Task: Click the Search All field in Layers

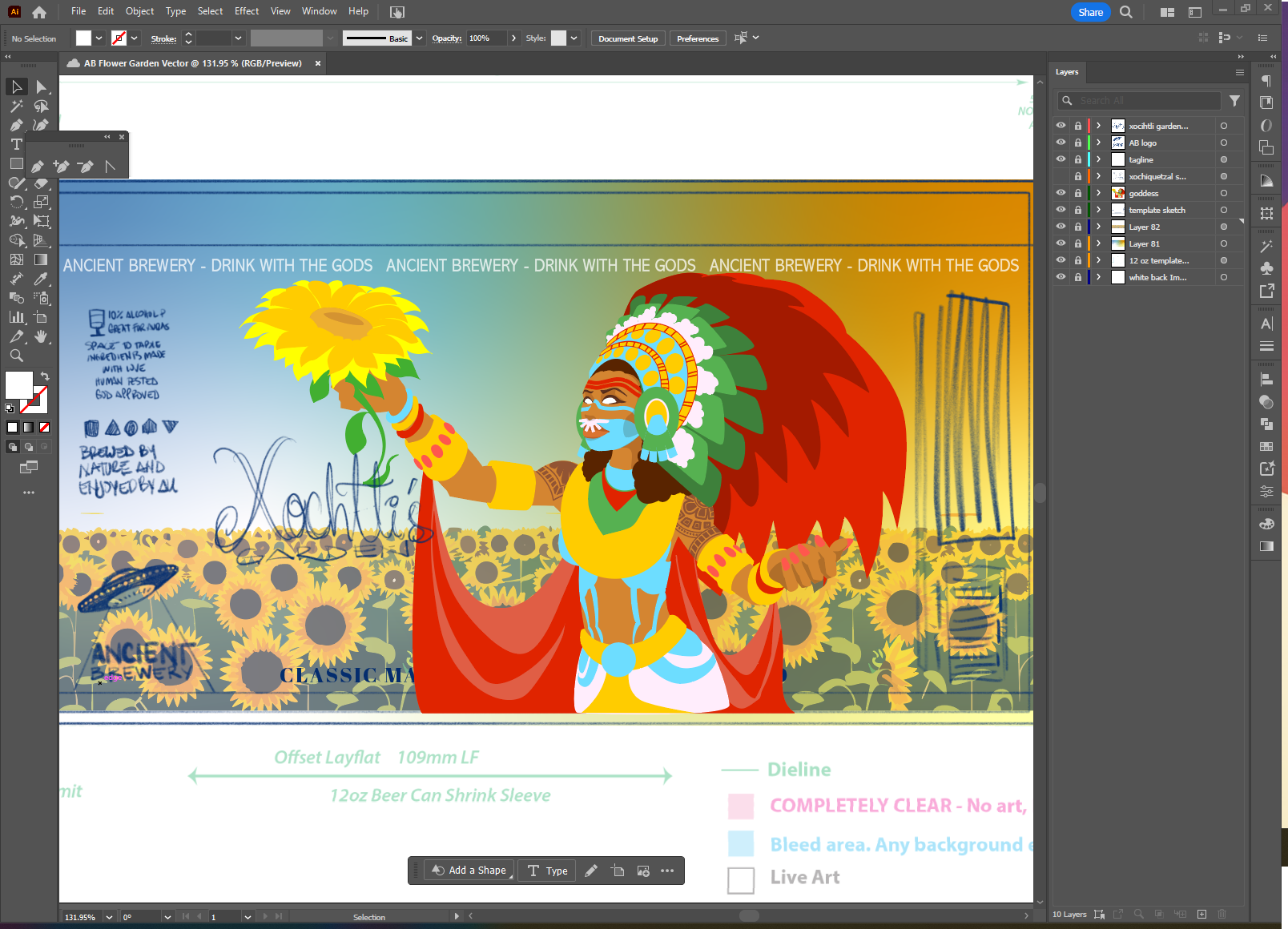Action: (x=1138, y=100)
